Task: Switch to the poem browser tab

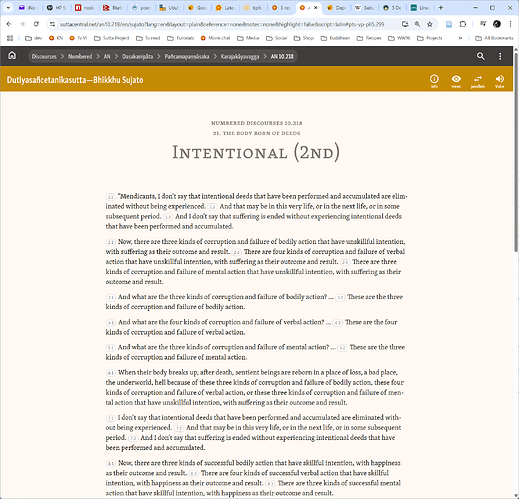Action: 141,8
